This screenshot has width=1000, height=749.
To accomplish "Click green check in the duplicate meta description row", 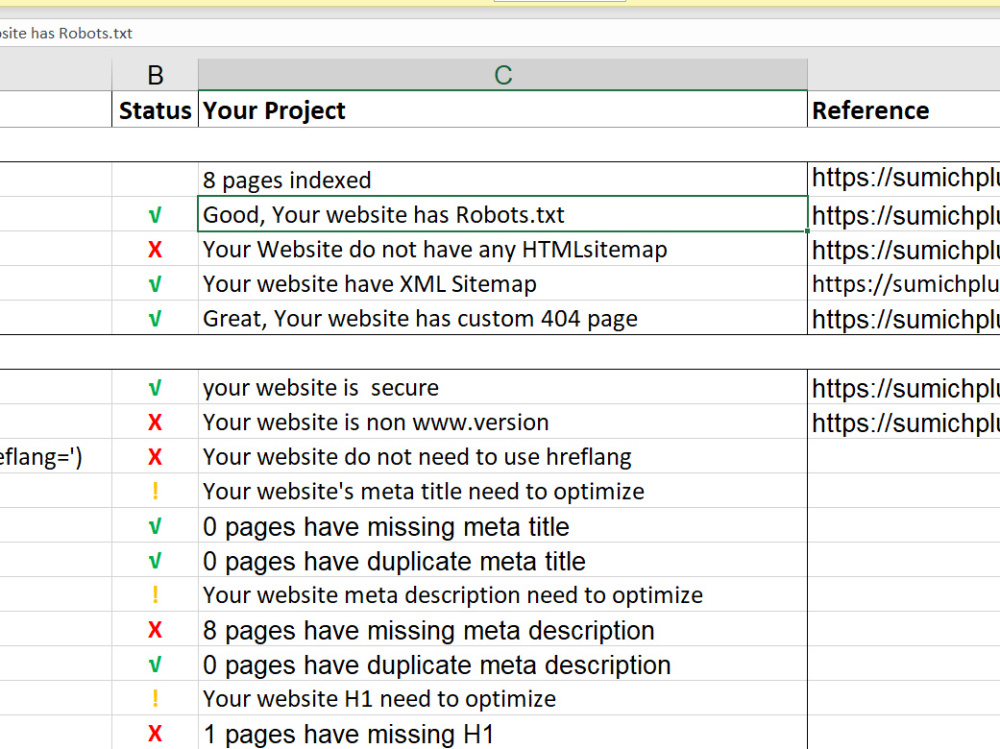I will pyautogui.click(x=155, y=665).
